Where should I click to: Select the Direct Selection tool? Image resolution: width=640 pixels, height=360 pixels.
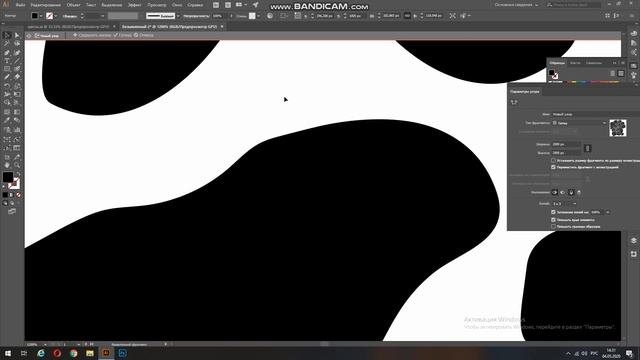pos(17,36)
